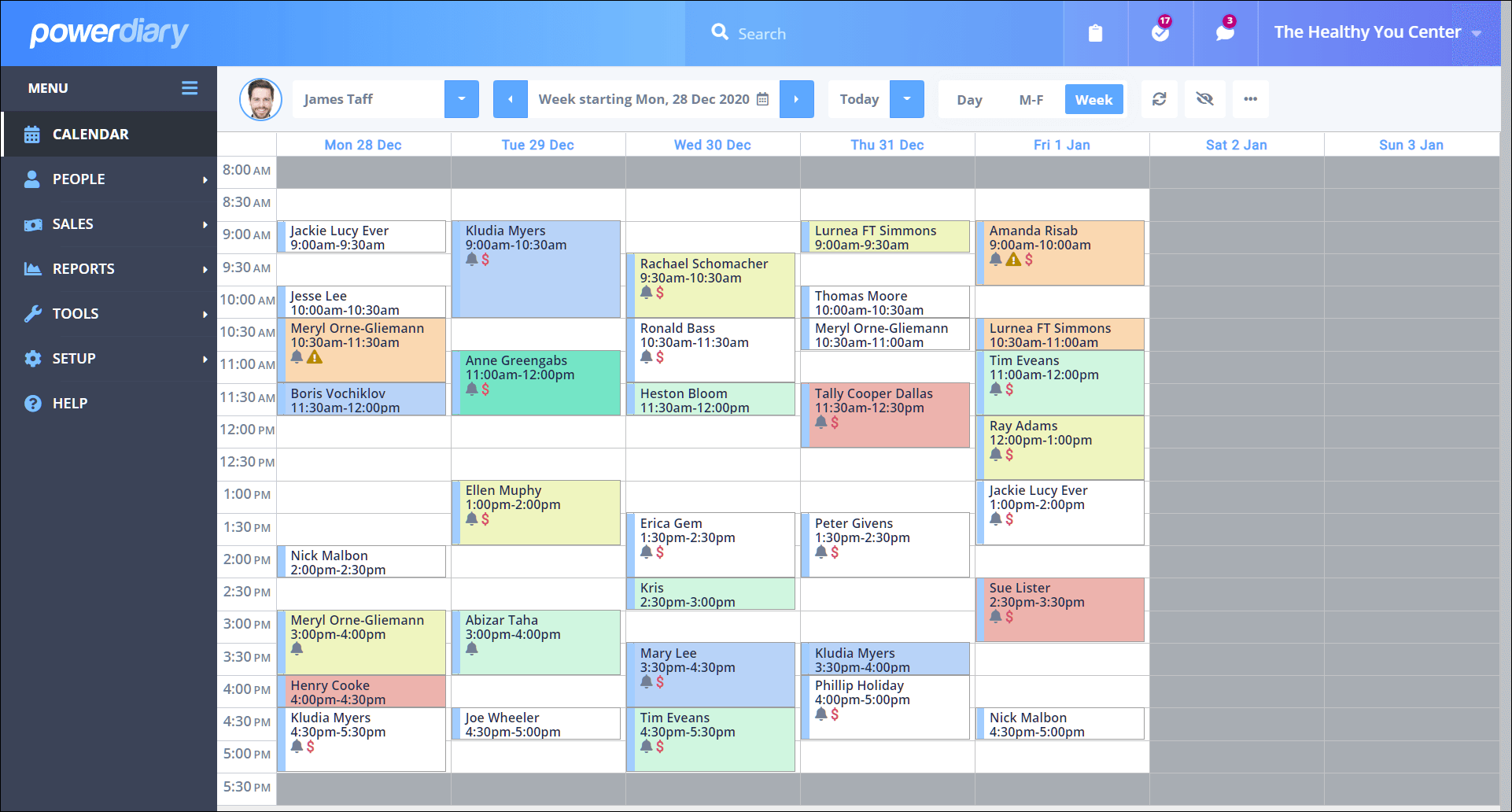The image size is (1512, 812).
Task: Click the powerdiary logo
Action: point(109,33)
